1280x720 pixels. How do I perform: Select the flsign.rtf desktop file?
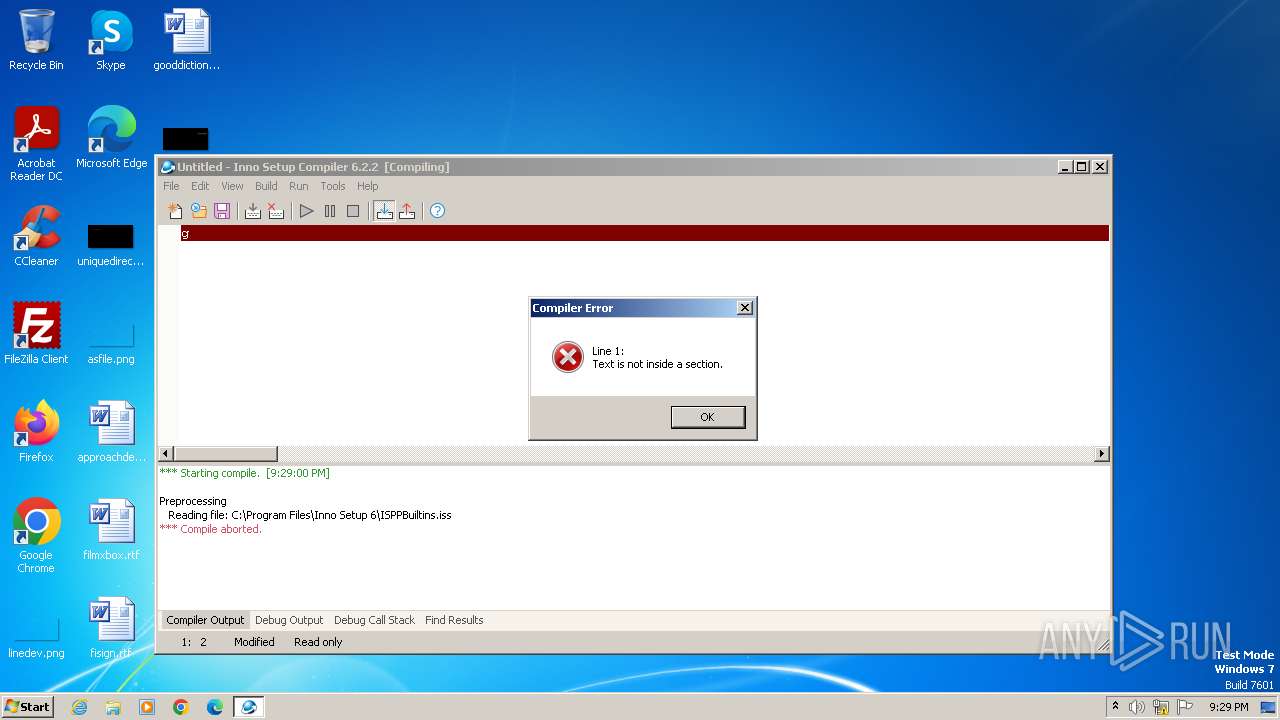pyautogui.click(x=111, y=628)
